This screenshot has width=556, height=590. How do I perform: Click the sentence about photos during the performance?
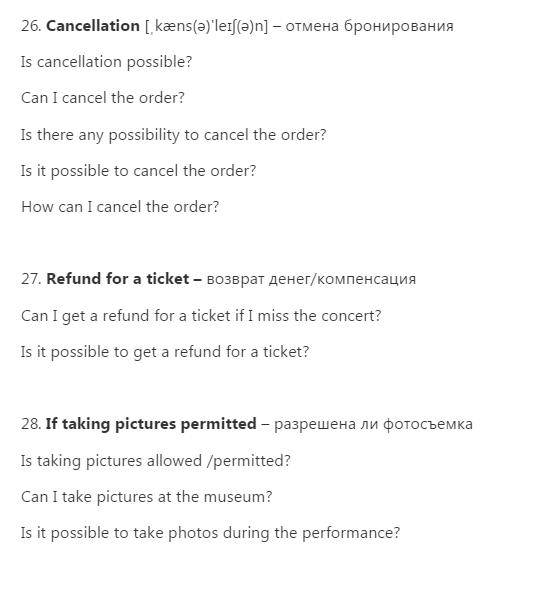[x=211, y=533]
